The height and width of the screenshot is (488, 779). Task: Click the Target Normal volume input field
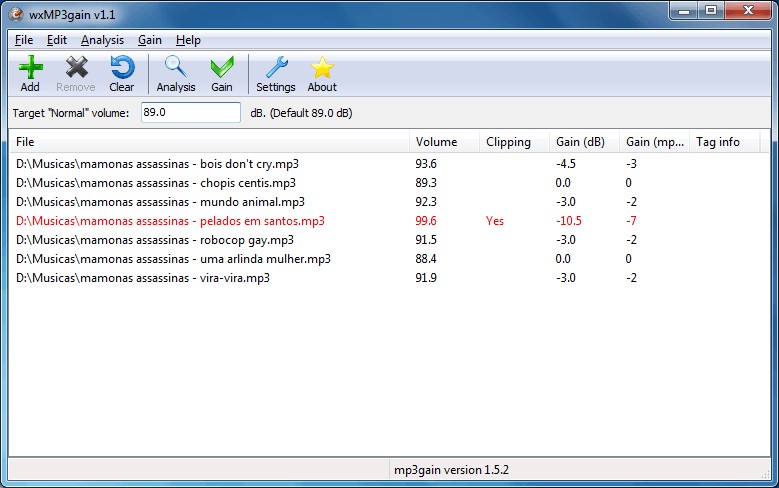click(190, 113)
